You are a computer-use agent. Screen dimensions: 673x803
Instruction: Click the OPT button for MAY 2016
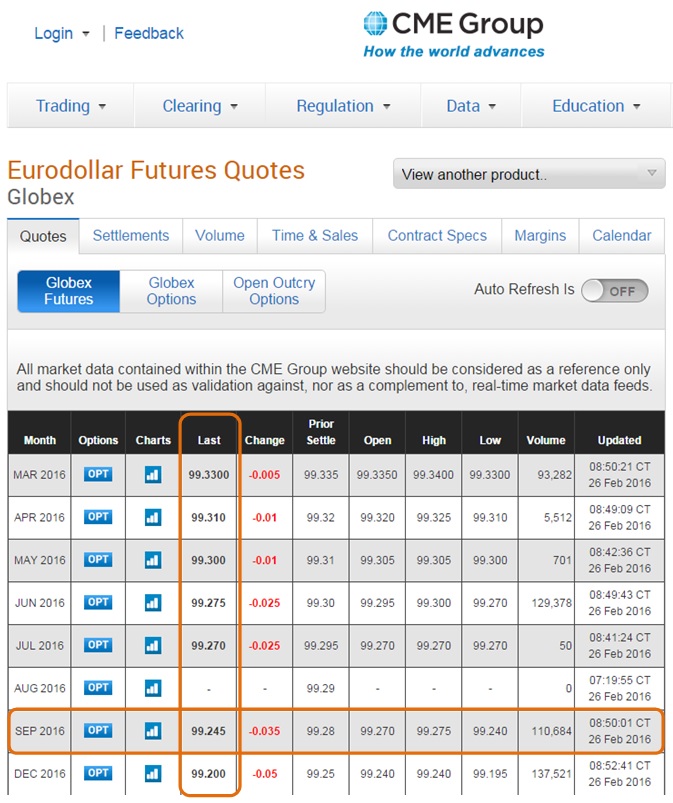point(98,559)
